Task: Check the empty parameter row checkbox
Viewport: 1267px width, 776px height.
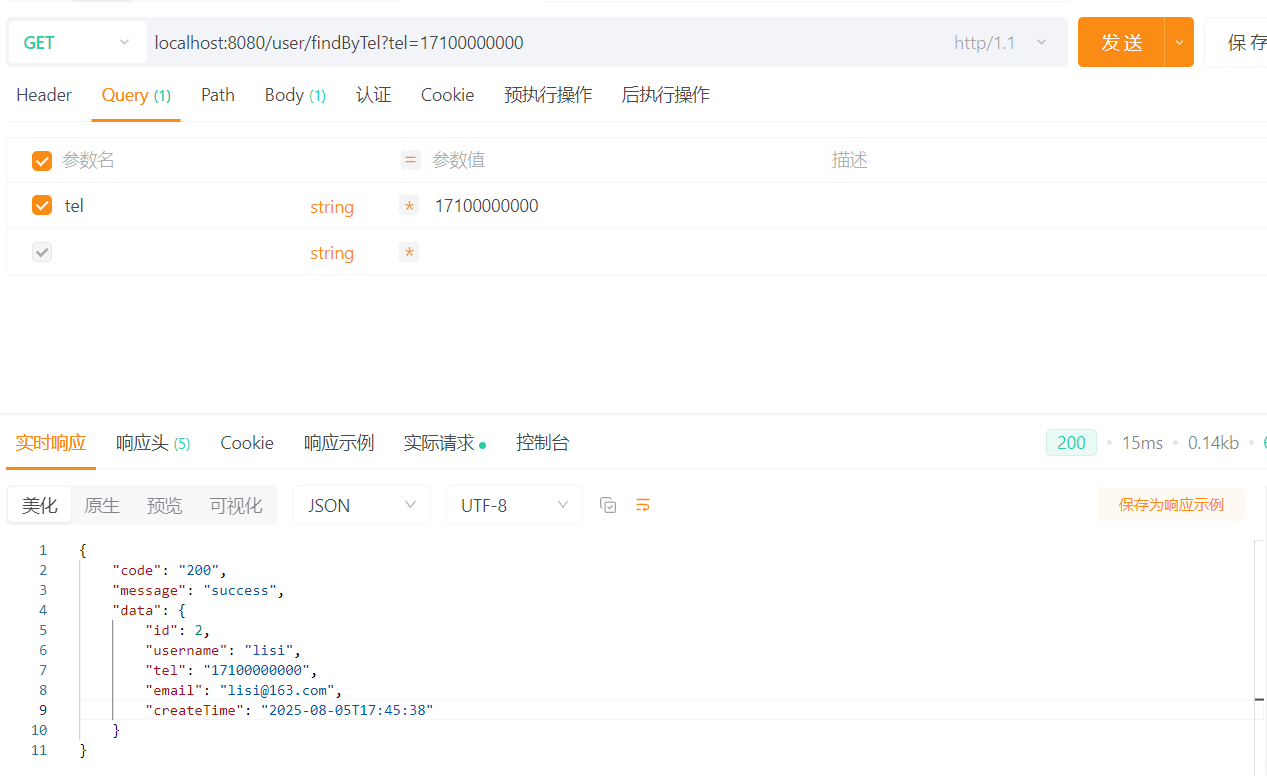Action: click(x=42, y=252)
